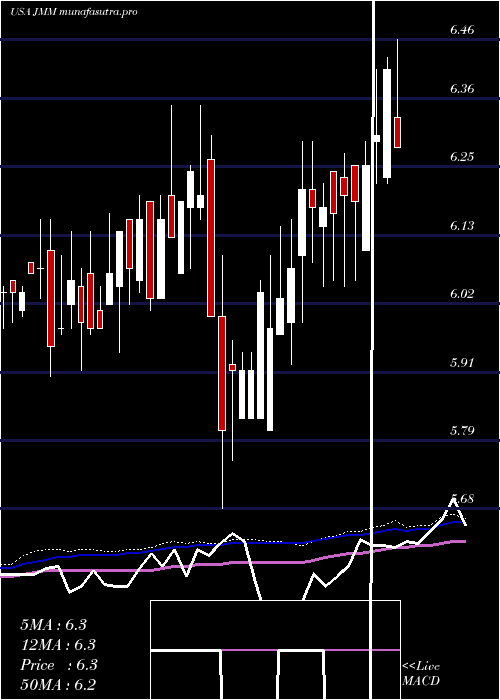Image resolution: width=500 pixels, height=700 pixels.
Task: Click the '5MA : 6.3' value
Action: (x=53, y=625)
